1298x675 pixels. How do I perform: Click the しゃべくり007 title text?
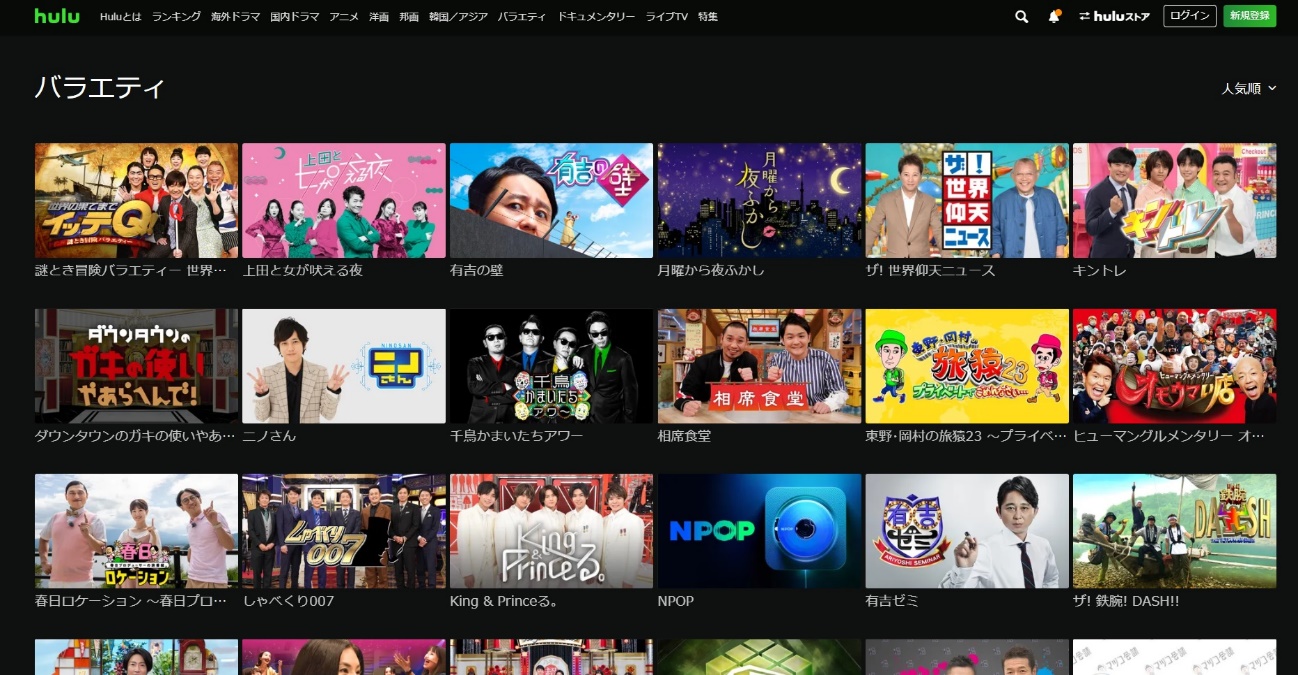point(289,601)
